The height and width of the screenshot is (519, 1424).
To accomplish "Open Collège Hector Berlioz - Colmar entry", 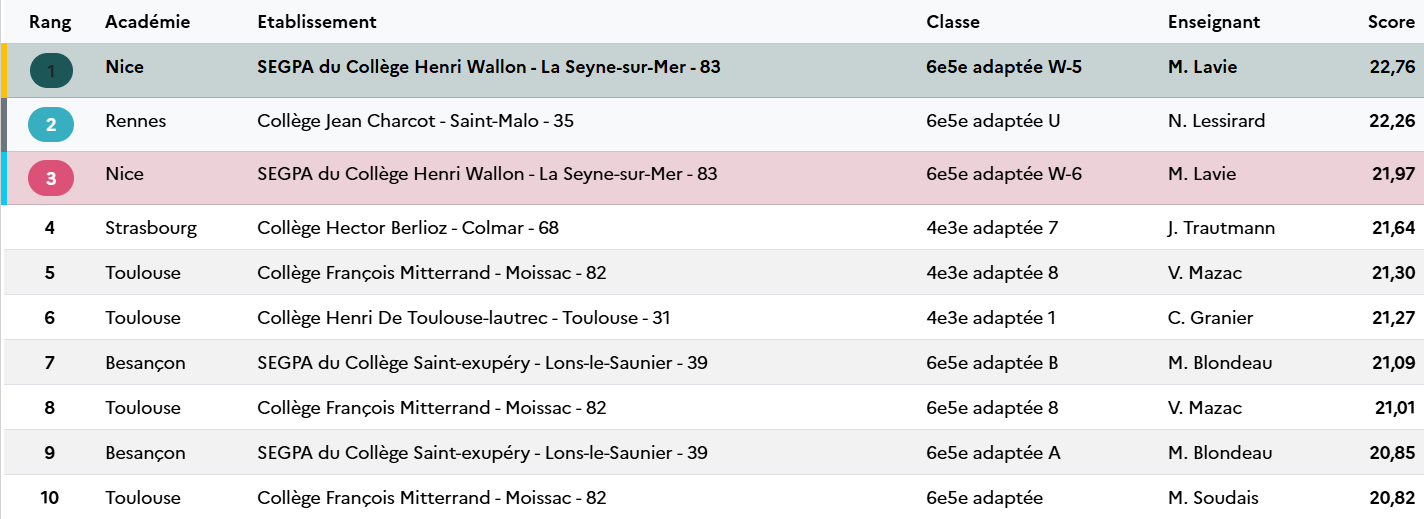I will click(x=408, y=228).
